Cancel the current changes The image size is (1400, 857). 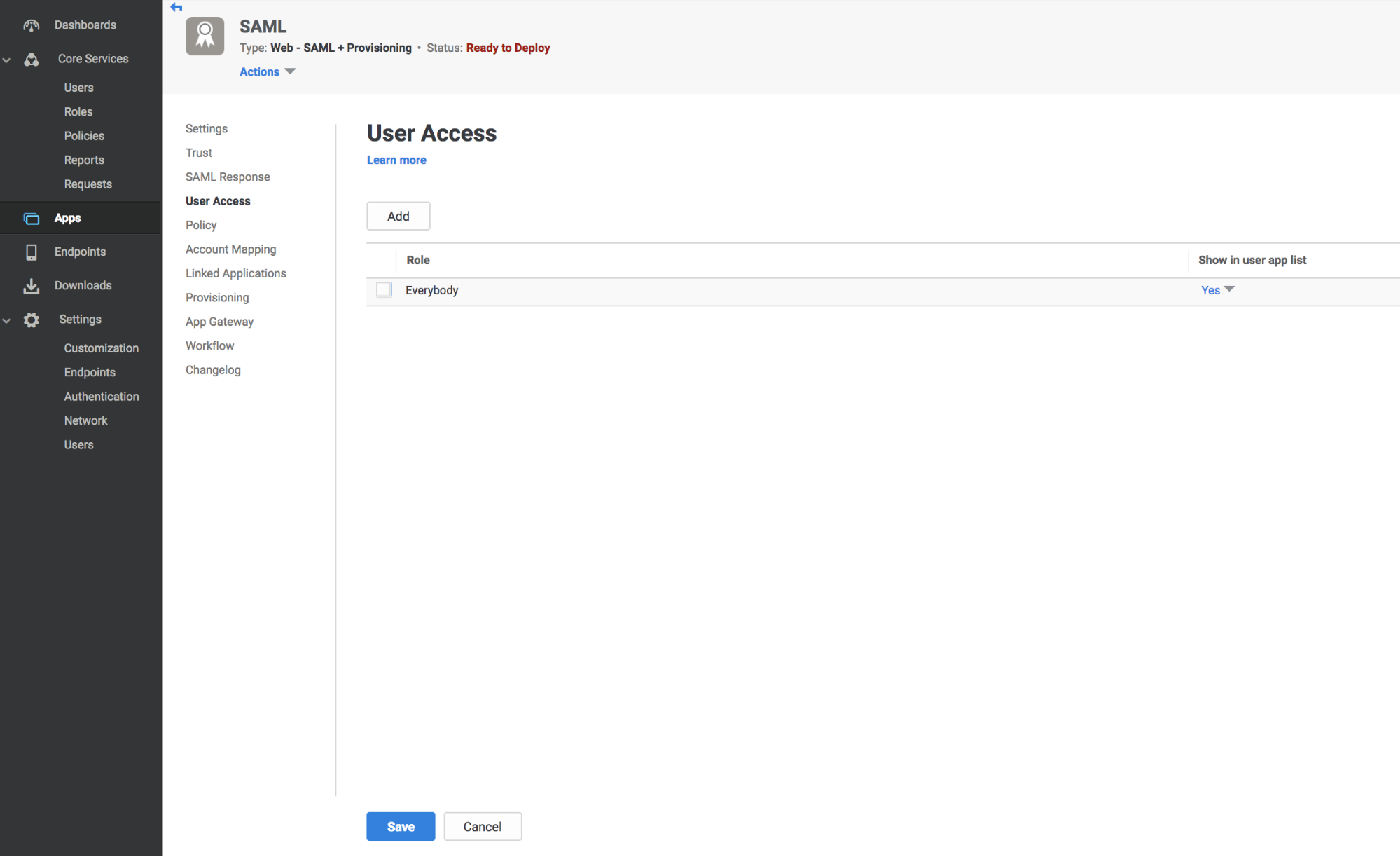click(x=483, y=826)
